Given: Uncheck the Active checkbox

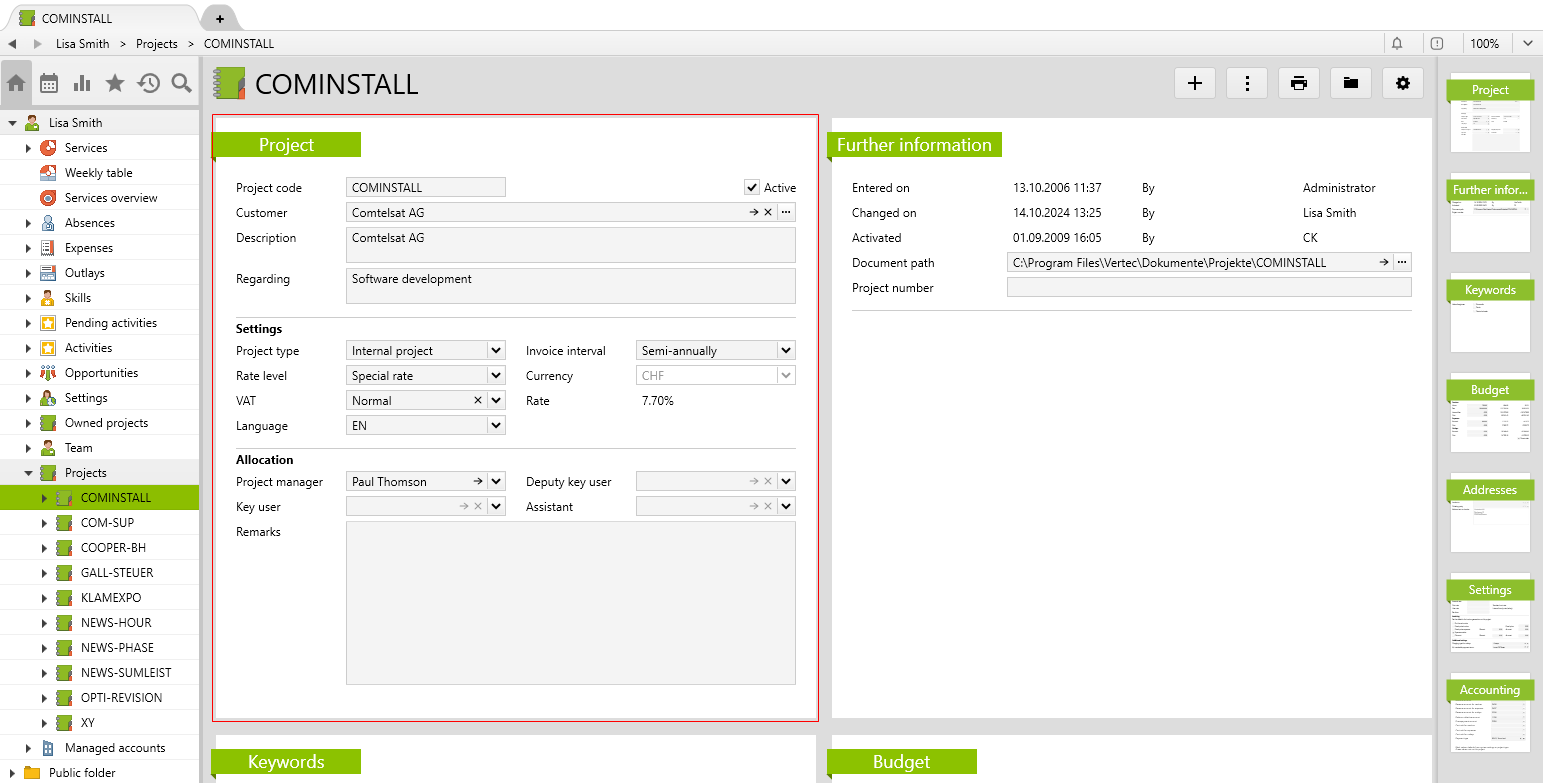Looking at the screenshot, I should (752, 187).
